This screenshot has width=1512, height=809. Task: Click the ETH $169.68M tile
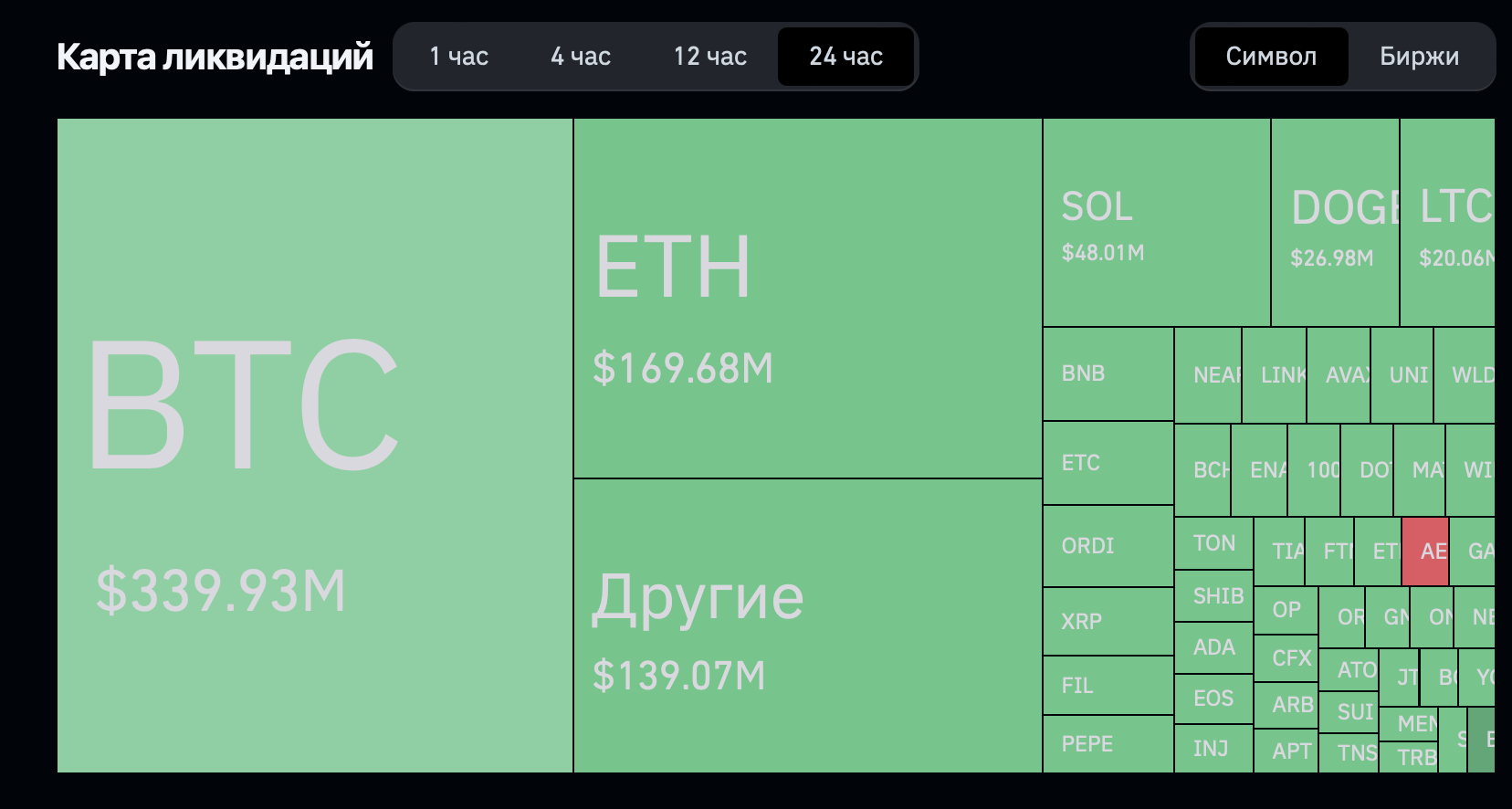pos(808,298)
